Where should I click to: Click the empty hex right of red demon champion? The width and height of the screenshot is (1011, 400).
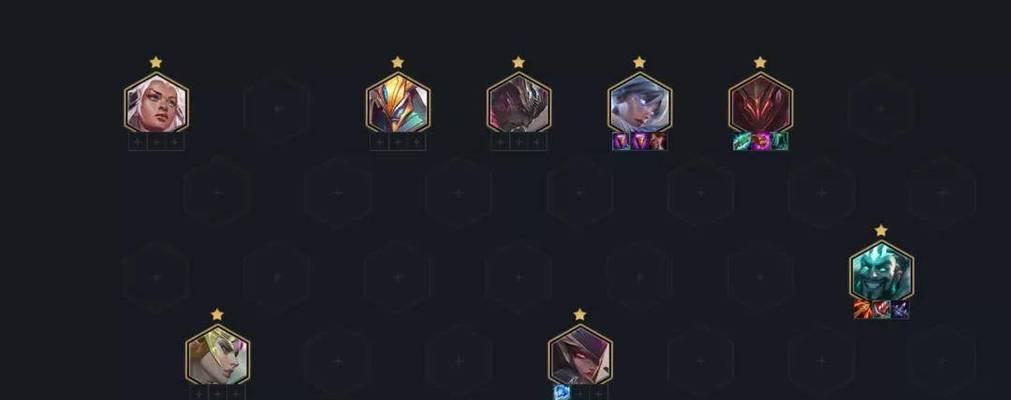point(881,108)
